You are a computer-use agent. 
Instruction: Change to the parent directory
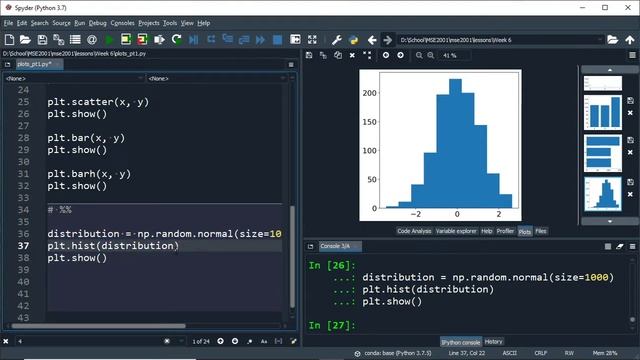(630, 40)
